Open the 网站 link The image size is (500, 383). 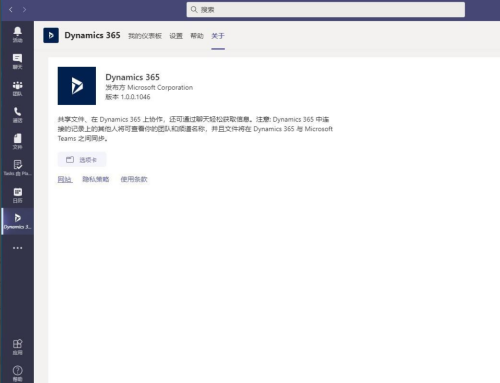click(65, 179)
